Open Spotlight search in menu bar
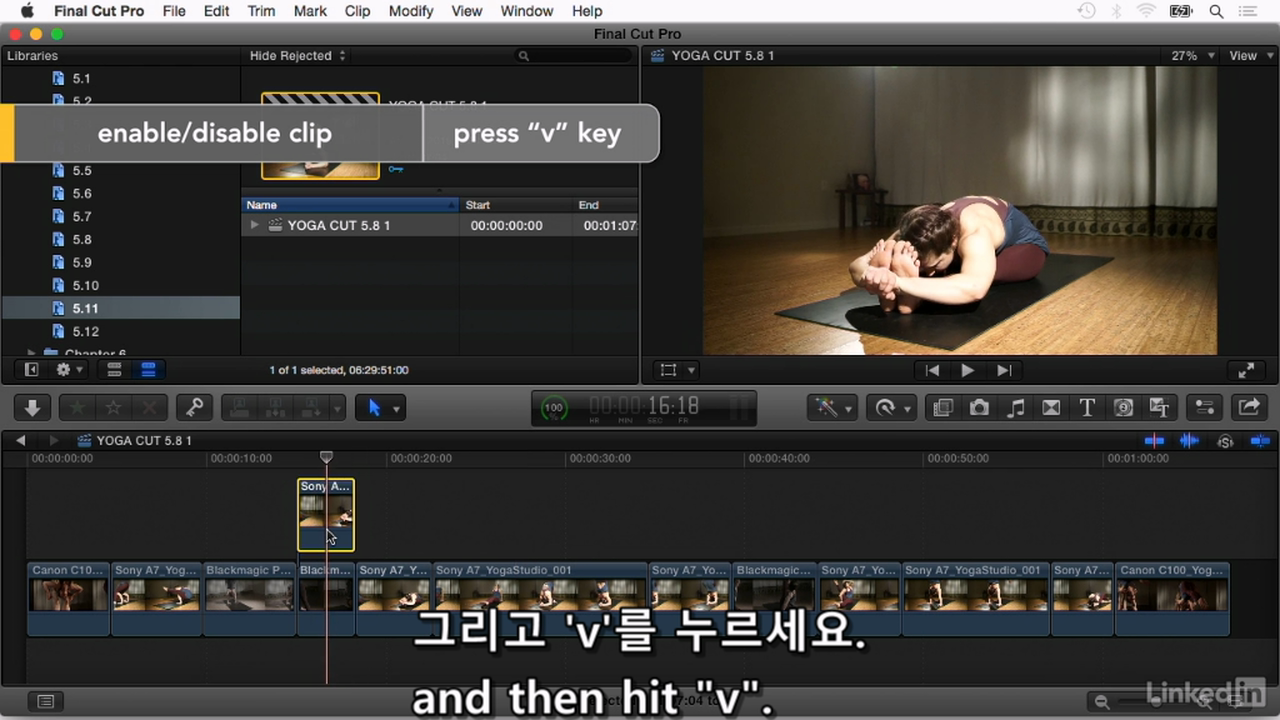This screenshot has width=1280, height=720. pyautogui.click(x=1217, y=11)
